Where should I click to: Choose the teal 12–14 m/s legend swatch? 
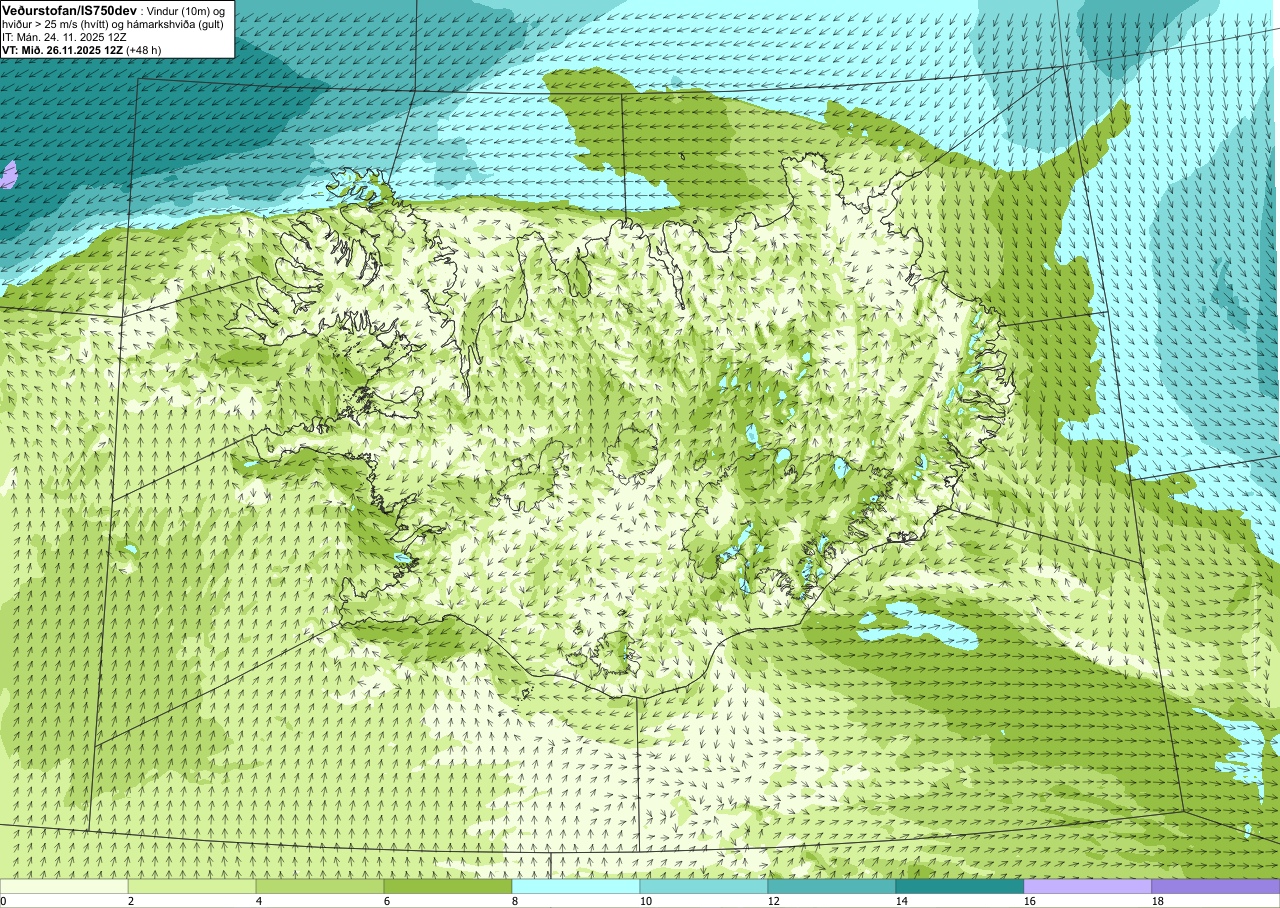[832, 886]
